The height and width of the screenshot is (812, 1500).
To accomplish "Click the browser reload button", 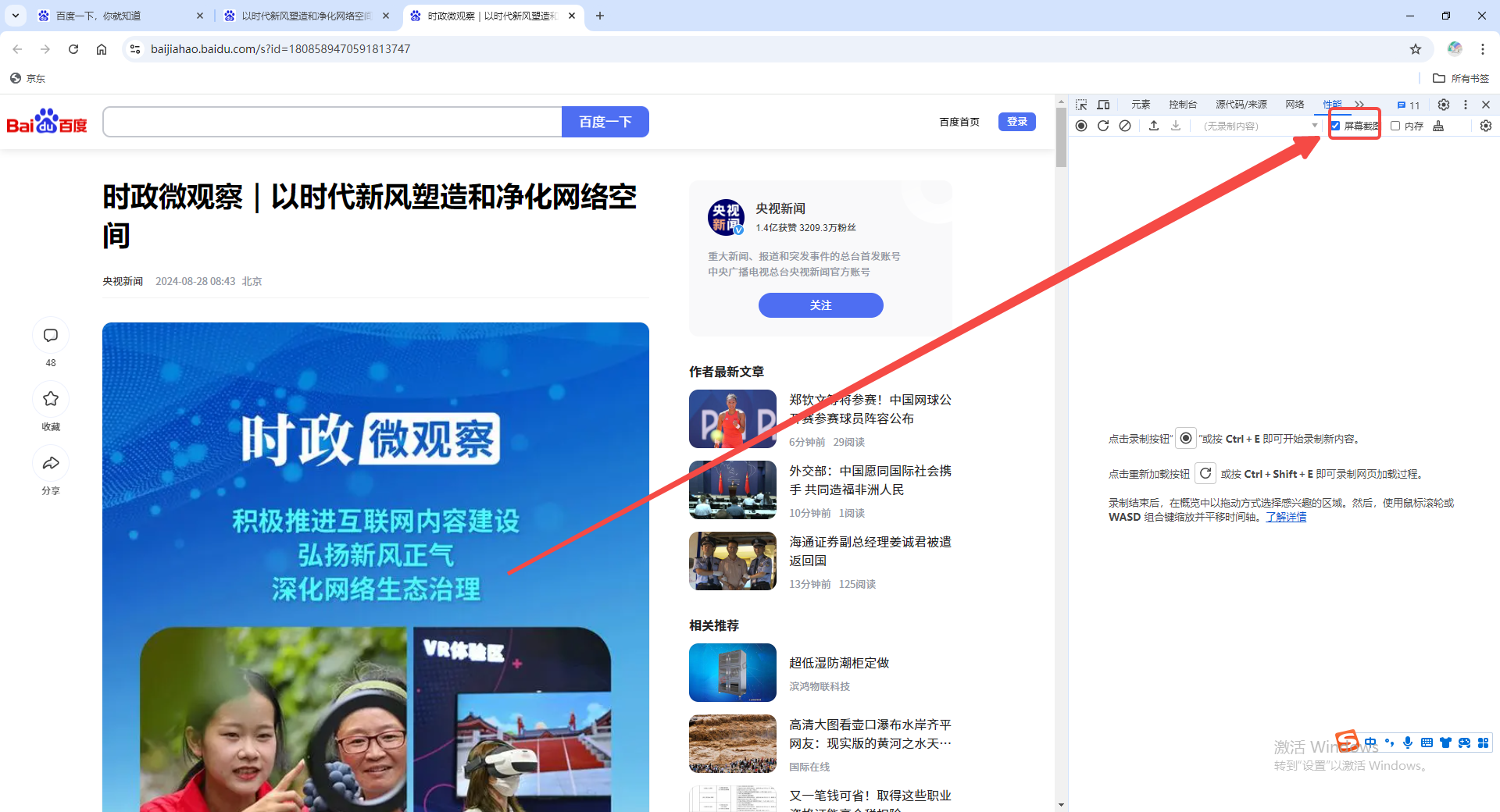I will (73, 49).
